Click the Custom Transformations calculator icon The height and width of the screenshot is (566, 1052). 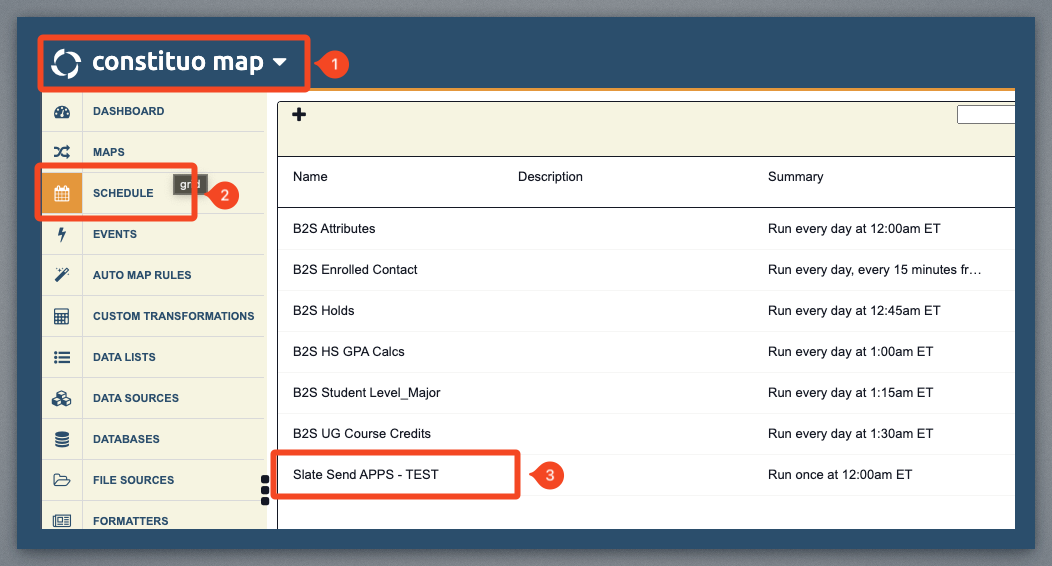62,316
